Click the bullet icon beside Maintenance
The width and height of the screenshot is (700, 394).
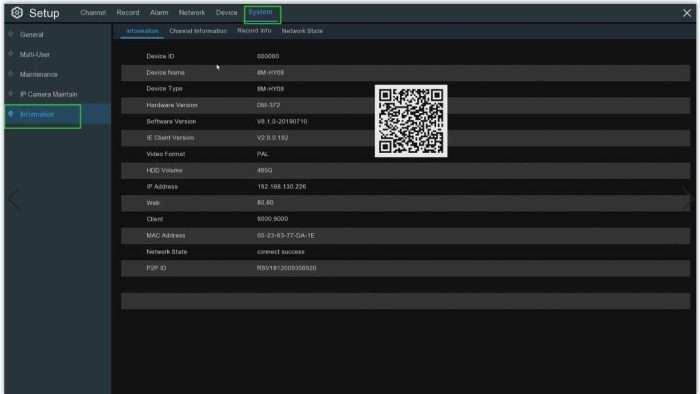tap(11, 74)
